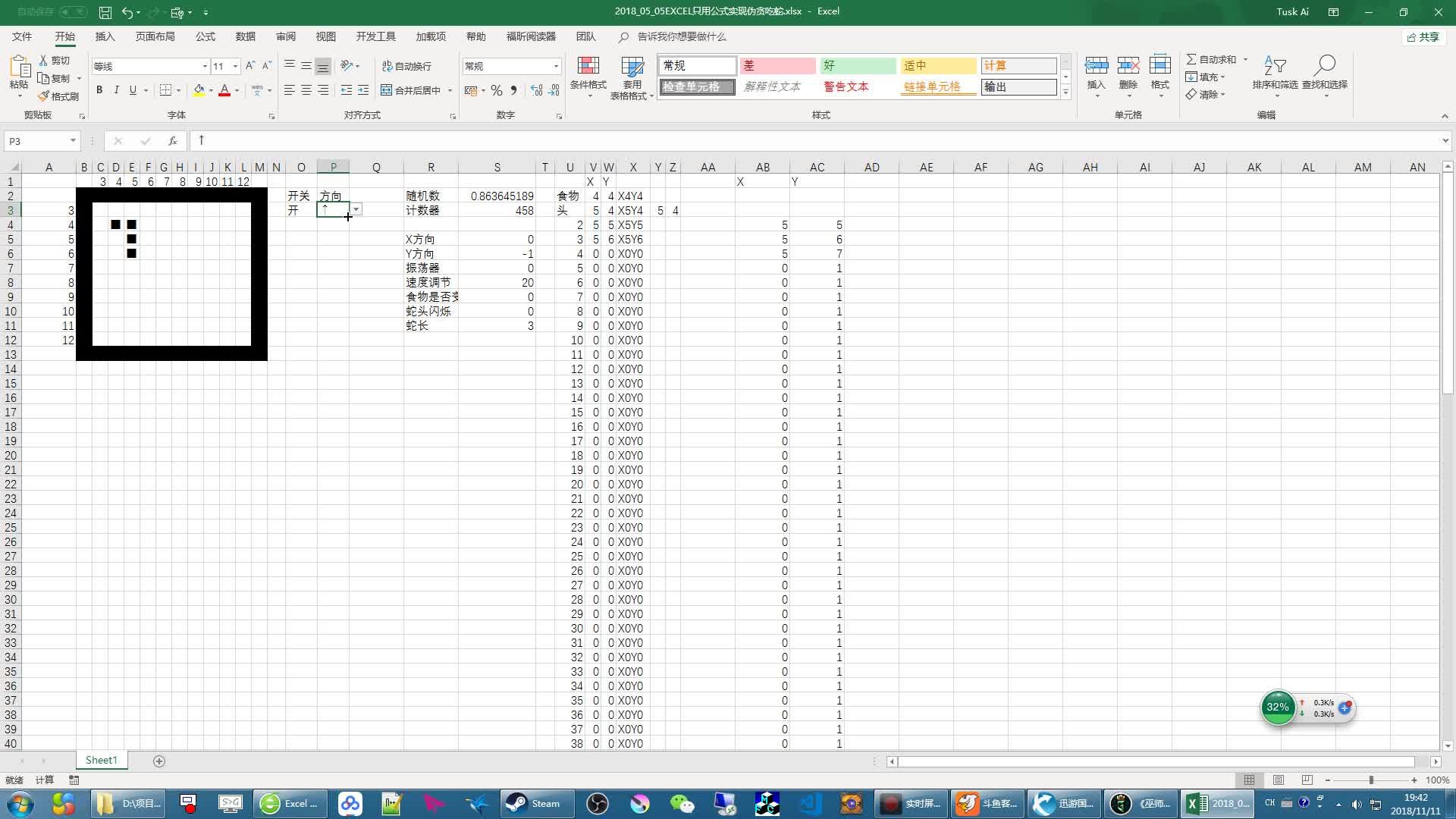
Task: Select the 检查单元格 cell style
Action: pos(696,87)
